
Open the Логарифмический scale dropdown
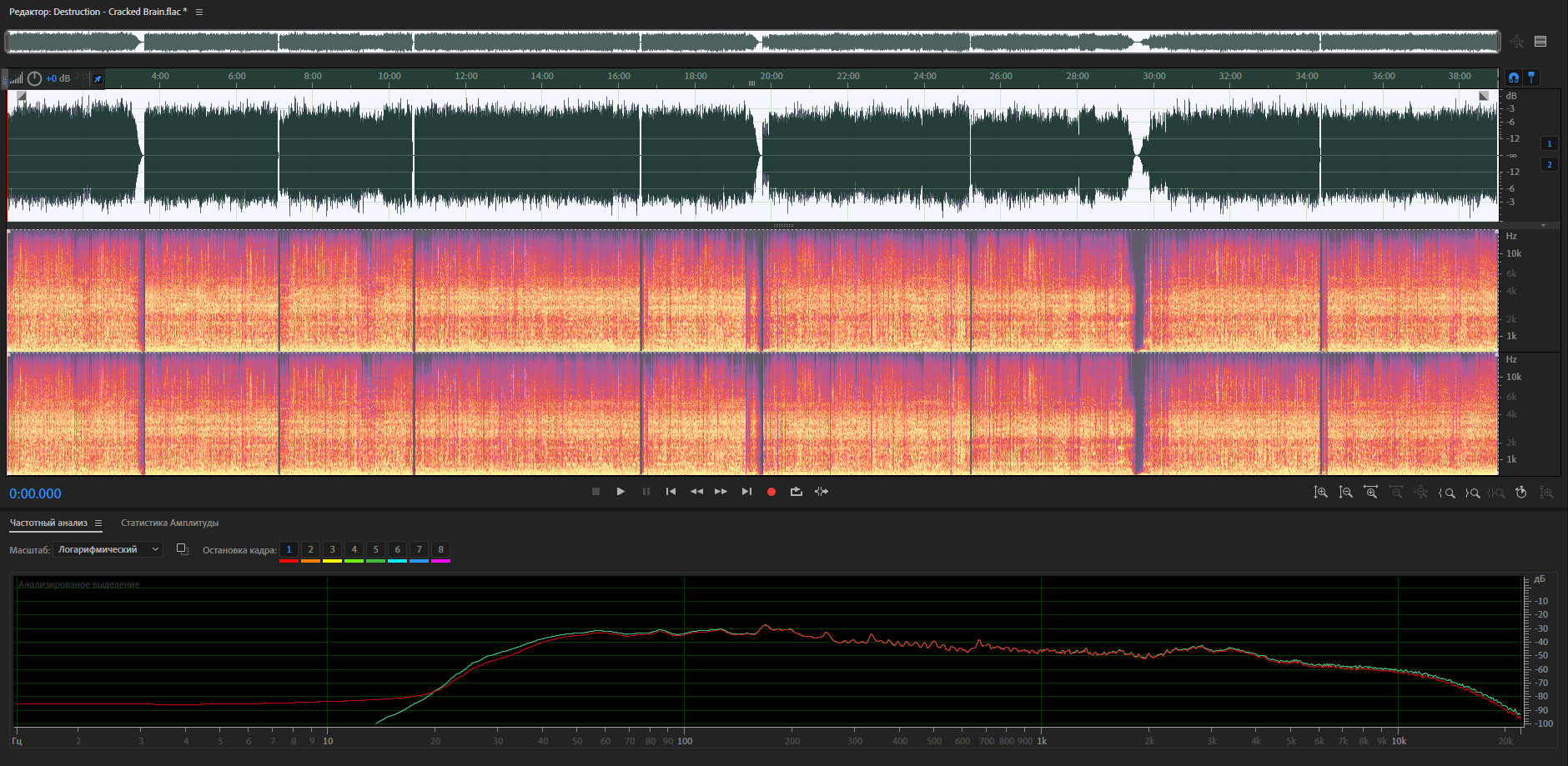click(108, 549)
